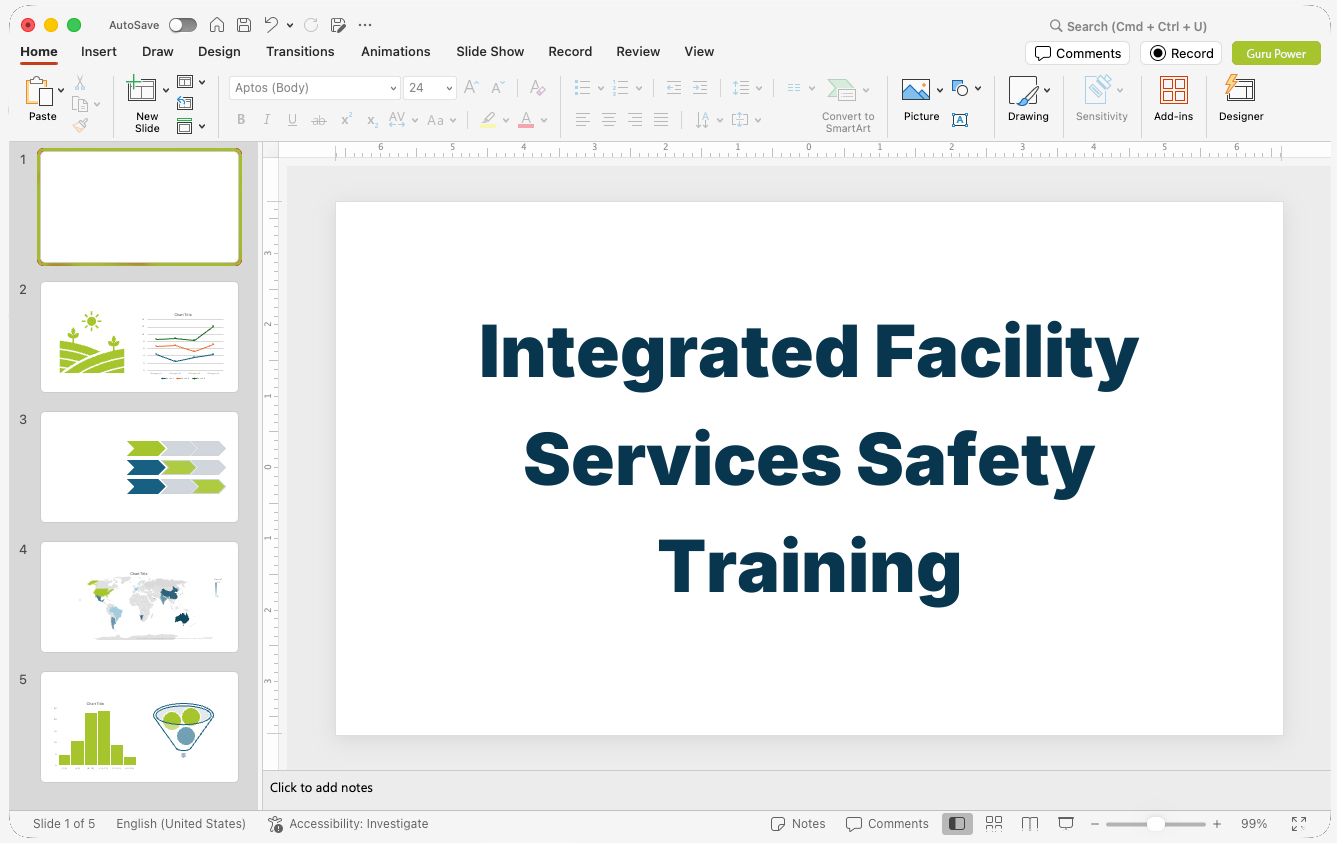
Task: Click the Paste clipboard icon
Action: [39, 92]
